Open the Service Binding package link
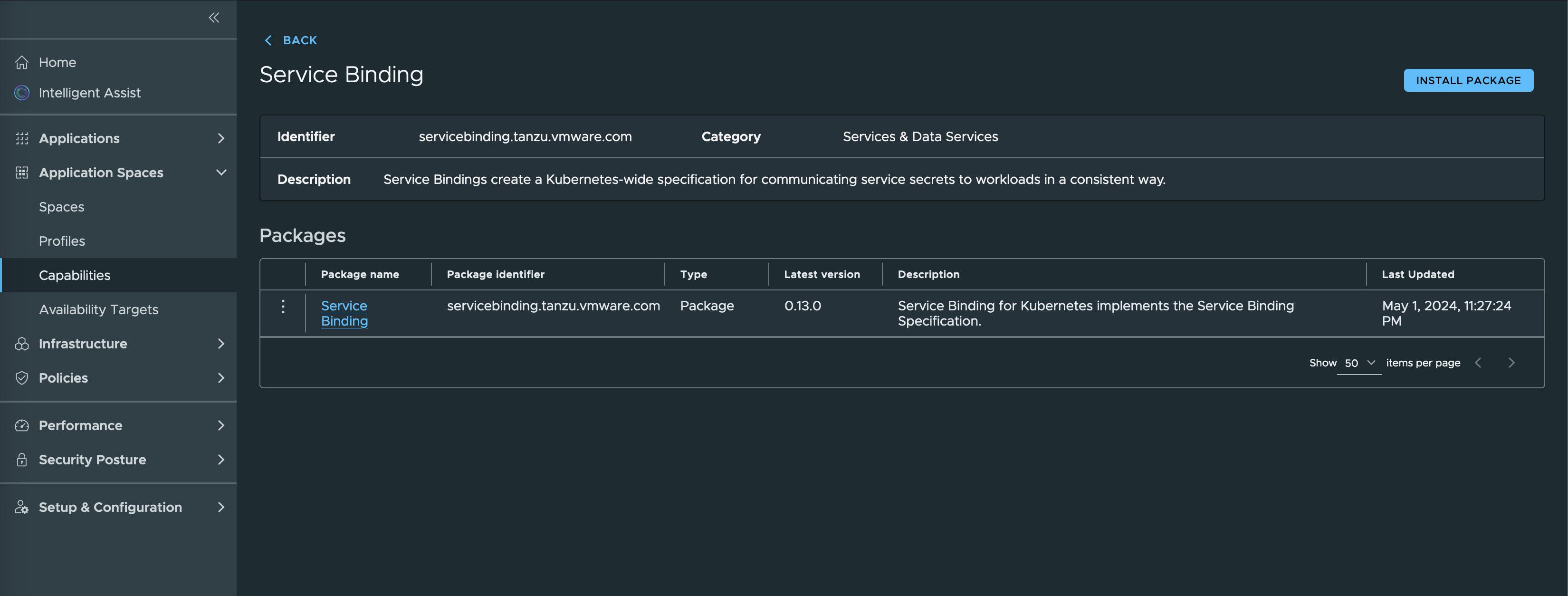The width and height of the screenshot is (1568, 596). pos(344,313)
